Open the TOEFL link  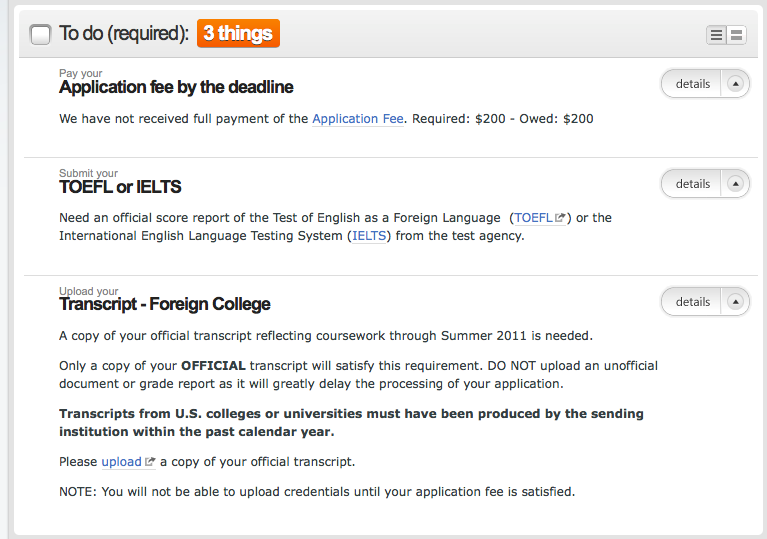(x=534, y=218)
